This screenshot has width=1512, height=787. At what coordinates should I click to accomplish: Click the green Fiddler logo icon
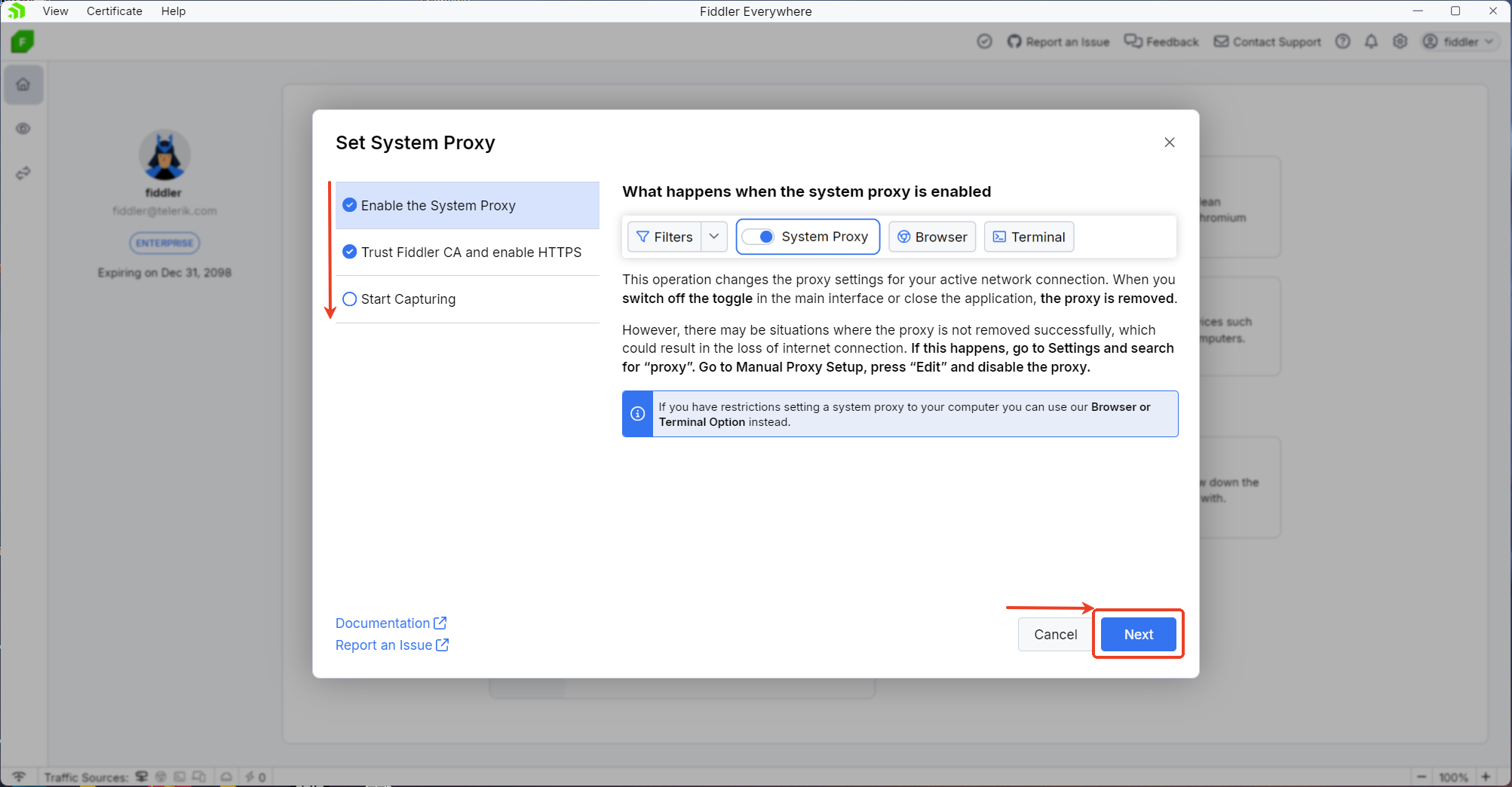tap(23, 41)
